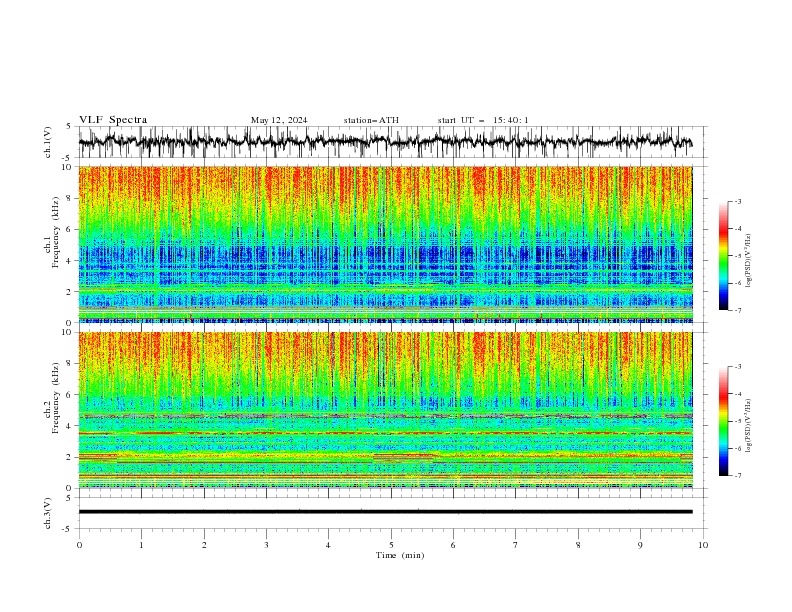Click the 'station=ATH' label
The height and width of the screenshot is (612, 792).
pos(371,120)
